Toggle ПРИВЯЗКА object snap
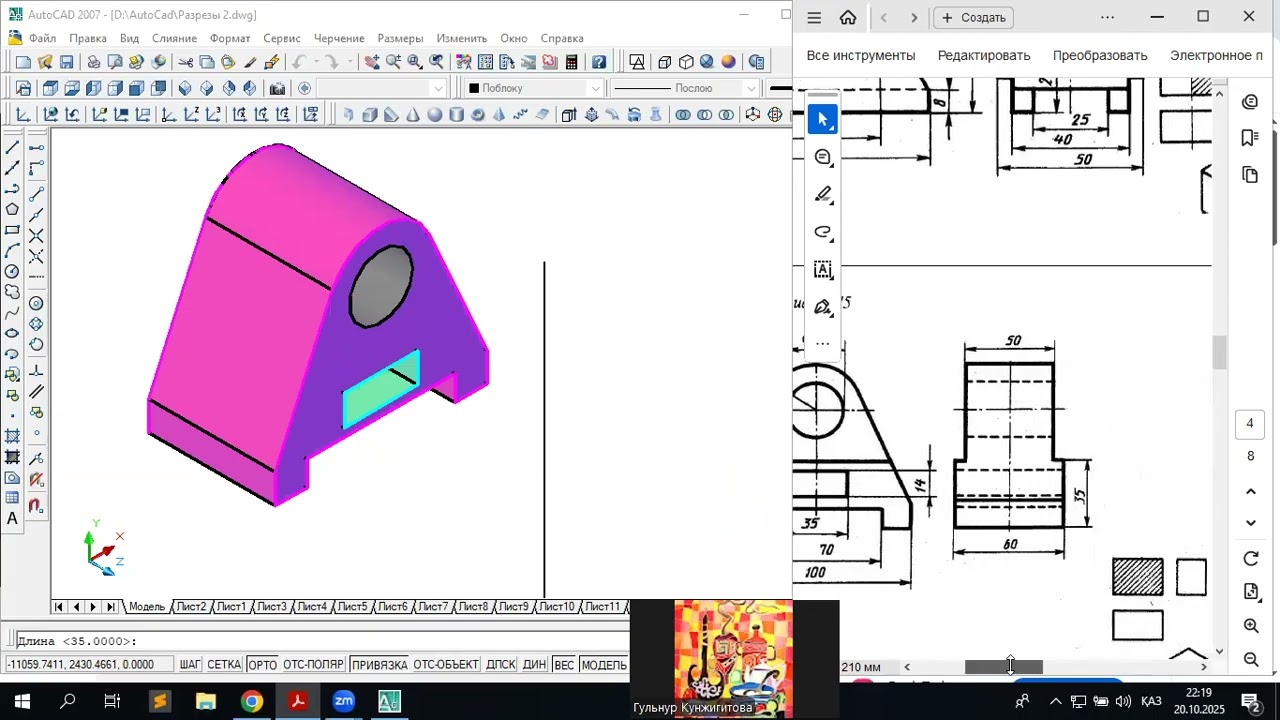The width and height of the screenshot is (1280, 720). 379,665
